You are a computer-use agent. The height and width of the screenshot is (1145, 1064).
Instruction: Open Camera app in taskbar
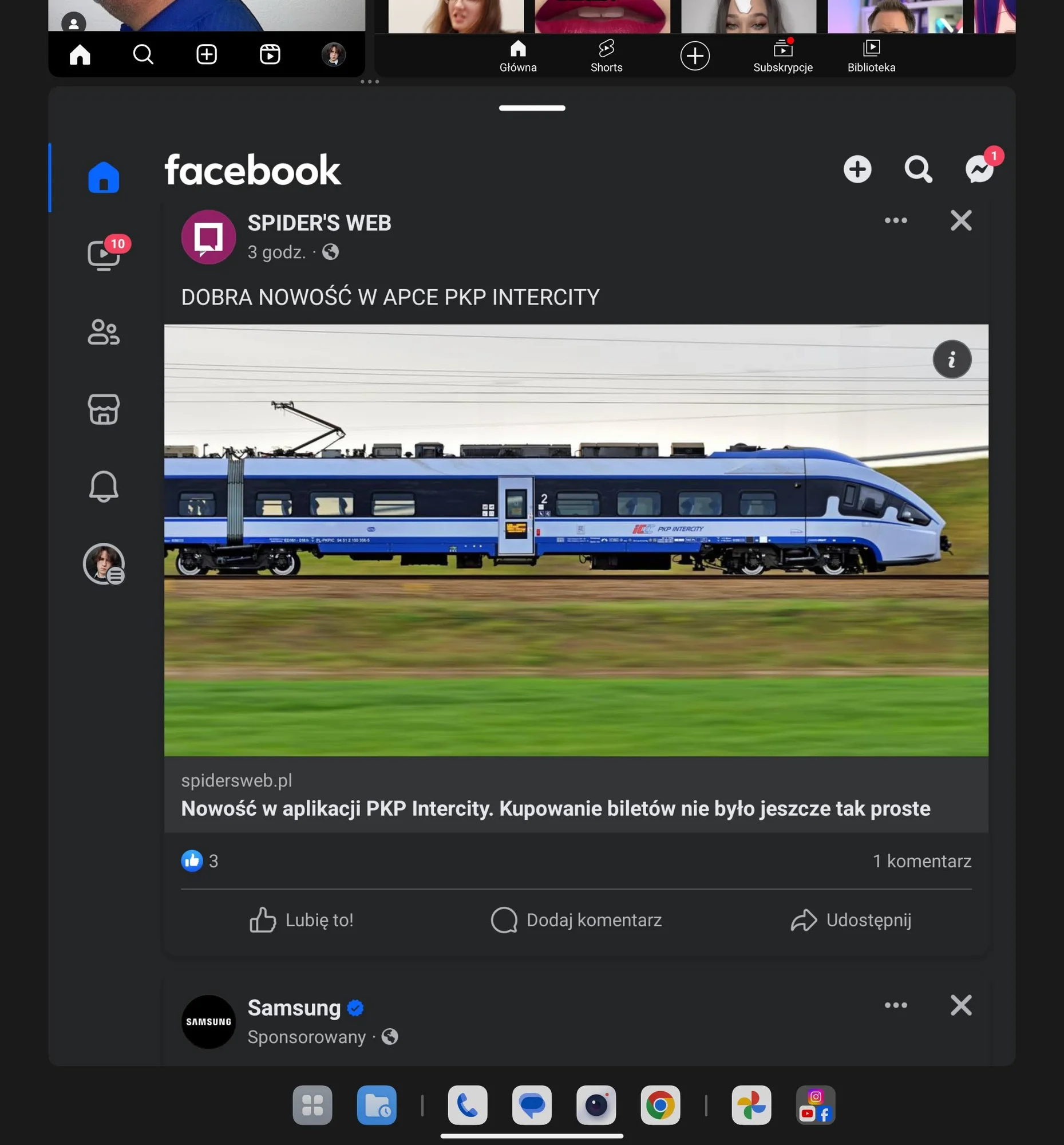point(596,1105)
